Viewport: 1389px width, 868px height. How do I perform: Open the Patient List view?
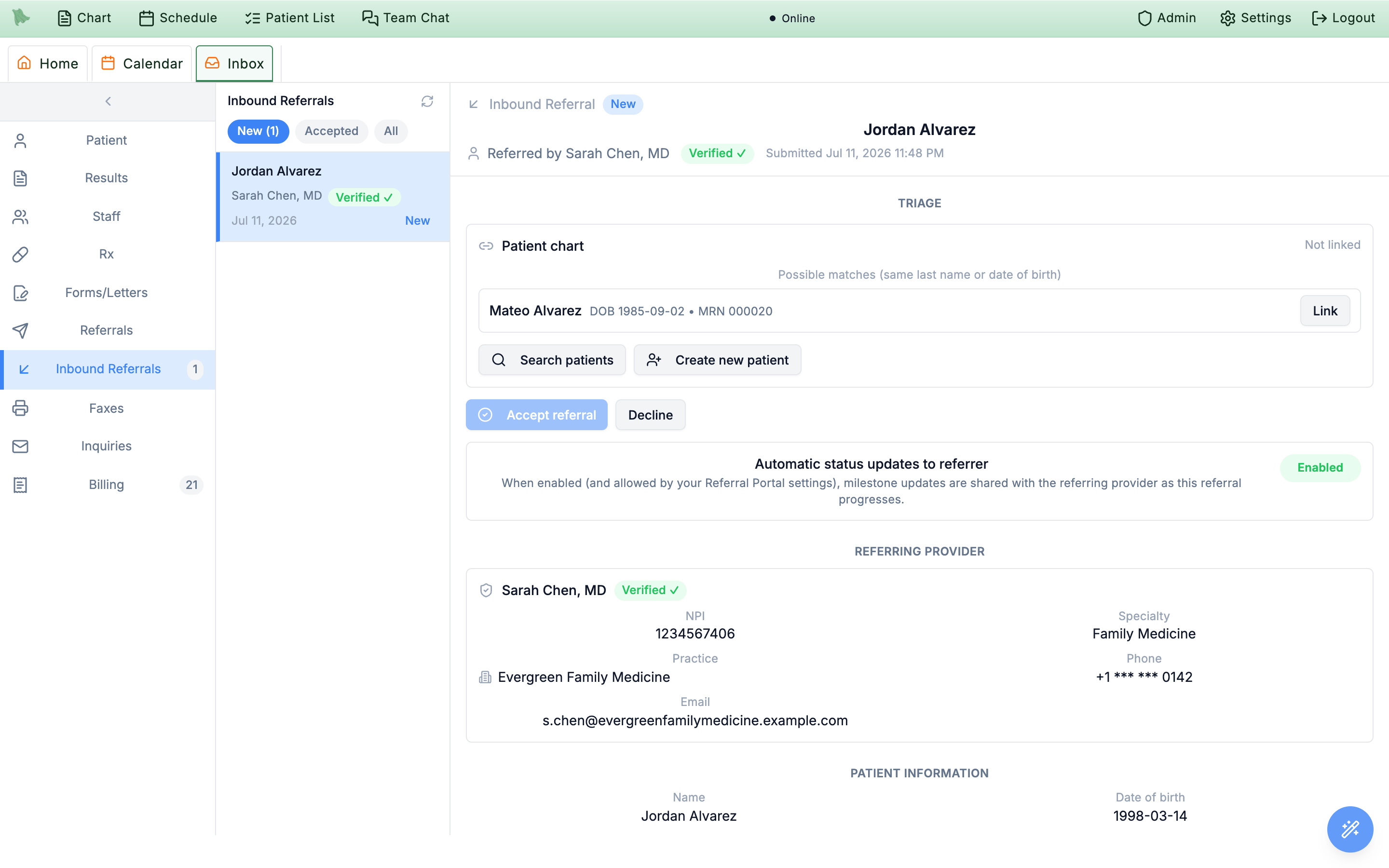[289, 18]
